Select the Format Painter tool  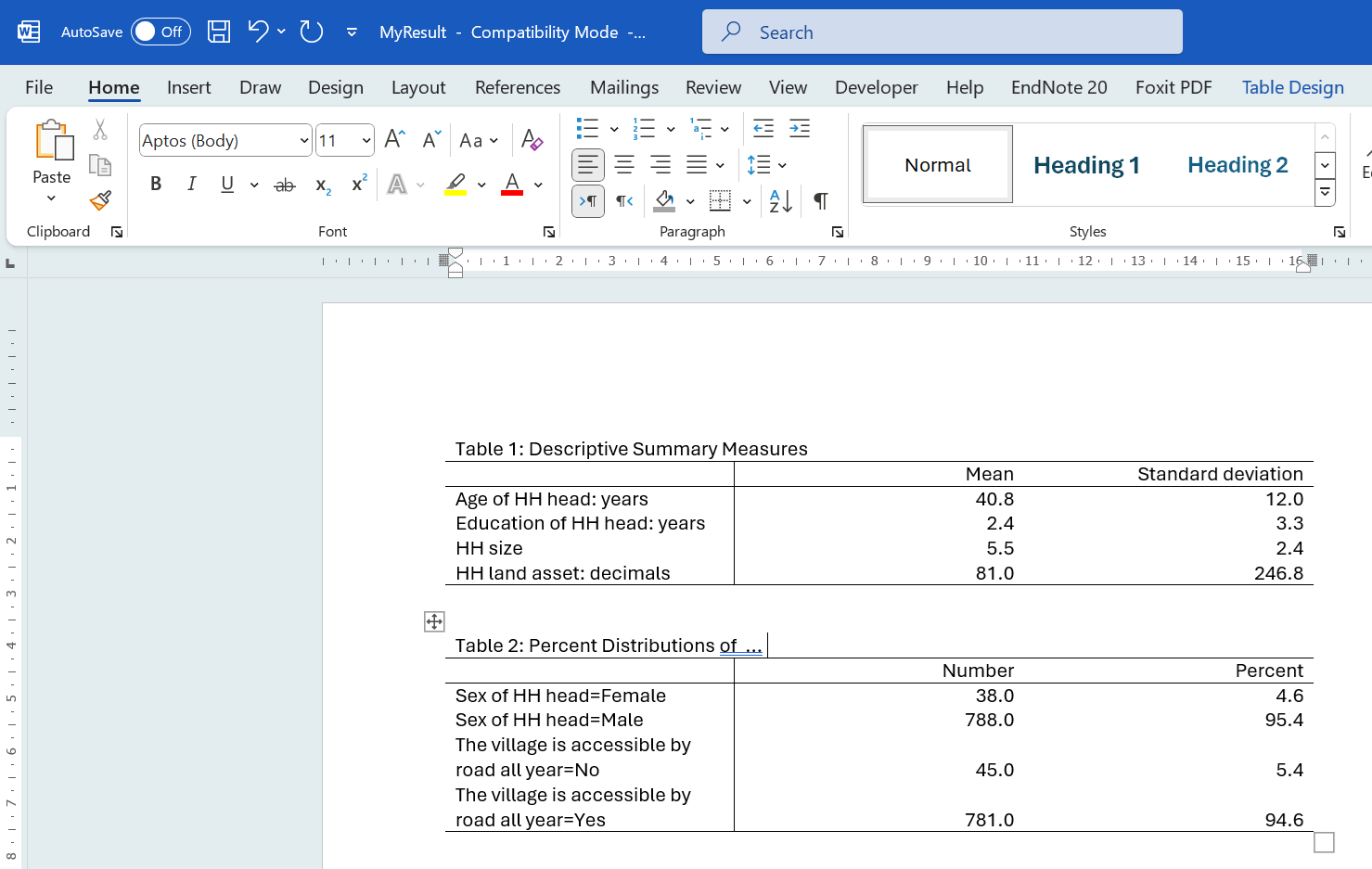point(100,200)
